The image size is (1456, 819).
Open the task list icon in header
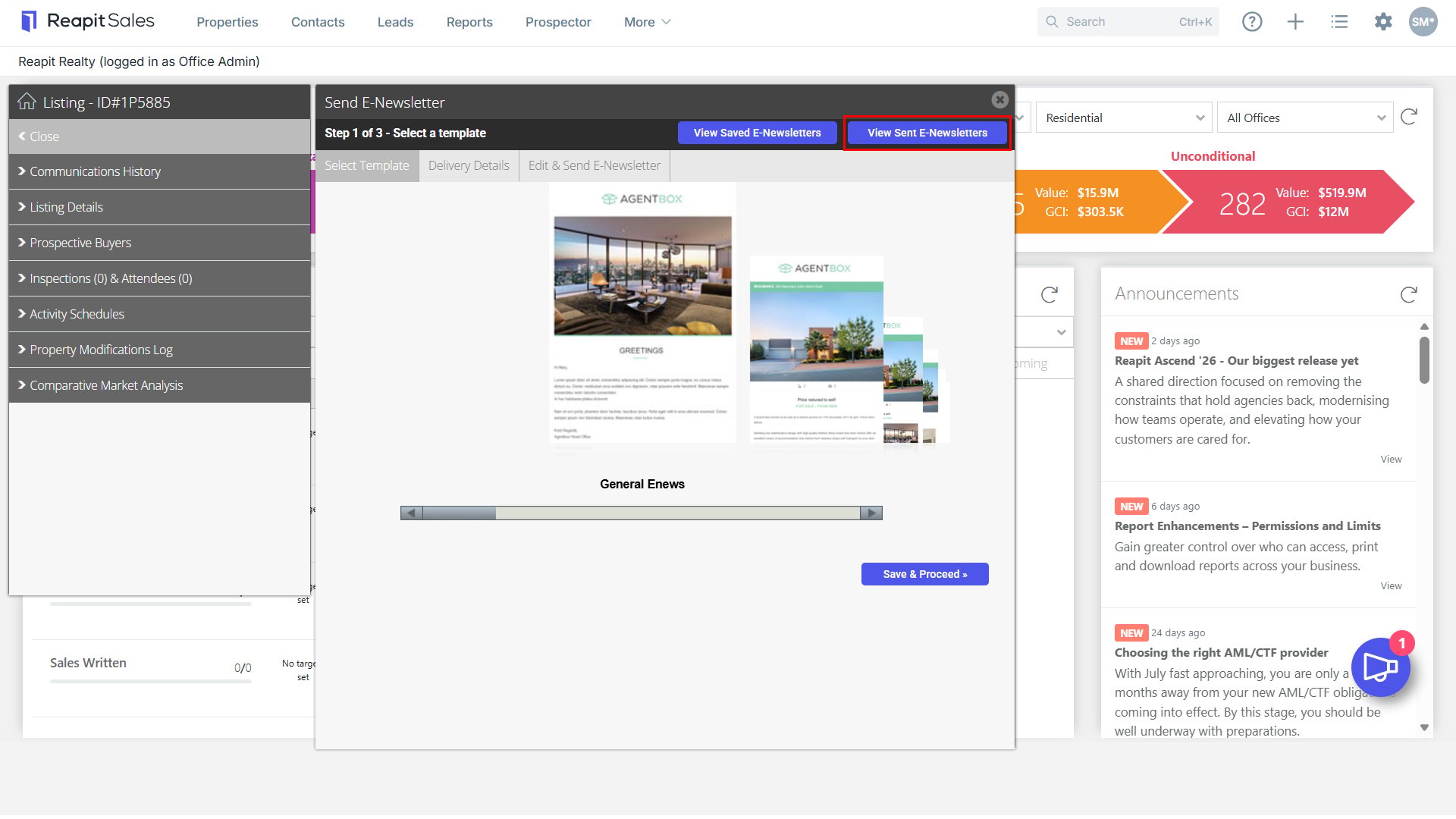click(1339, 22)
